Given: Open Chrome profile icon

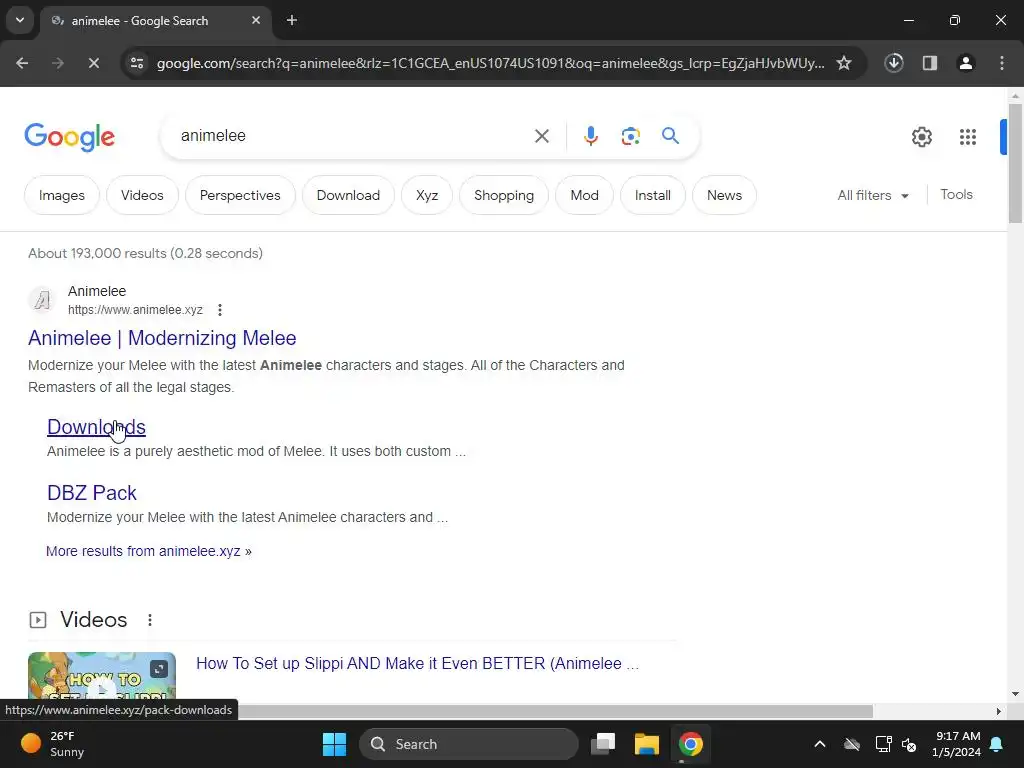Looking at the screenshot, I should pos(965,63).
